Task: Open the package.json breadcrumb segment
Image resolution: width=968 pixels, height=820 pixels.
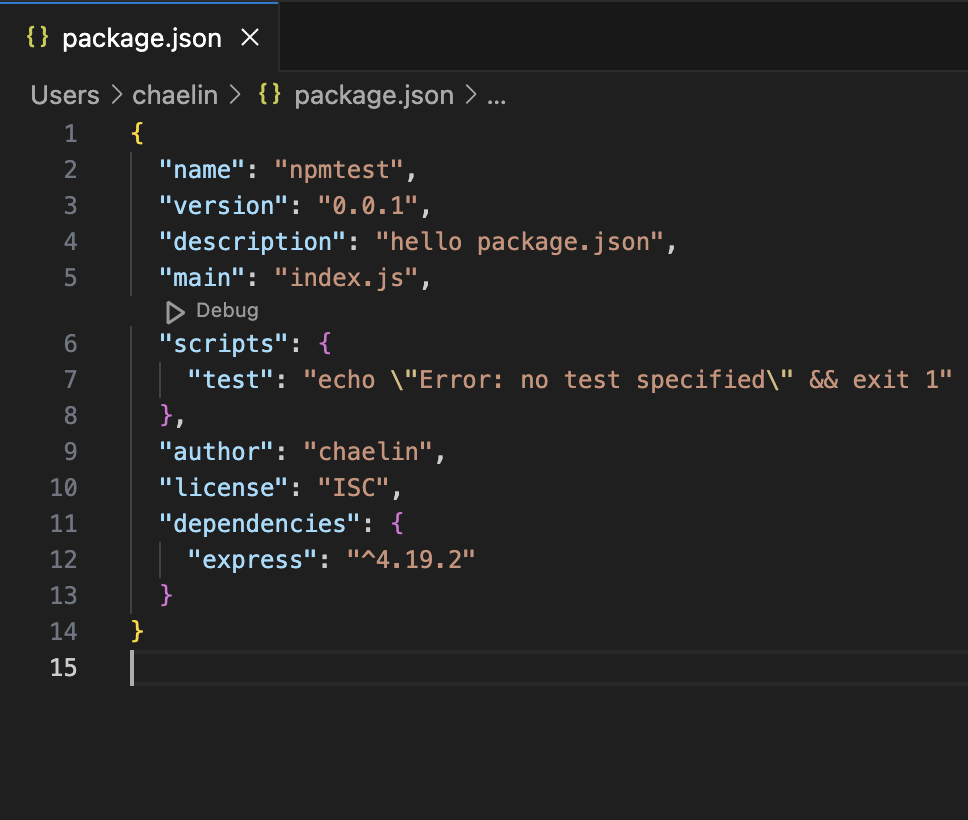Action: tap(373, 95)
